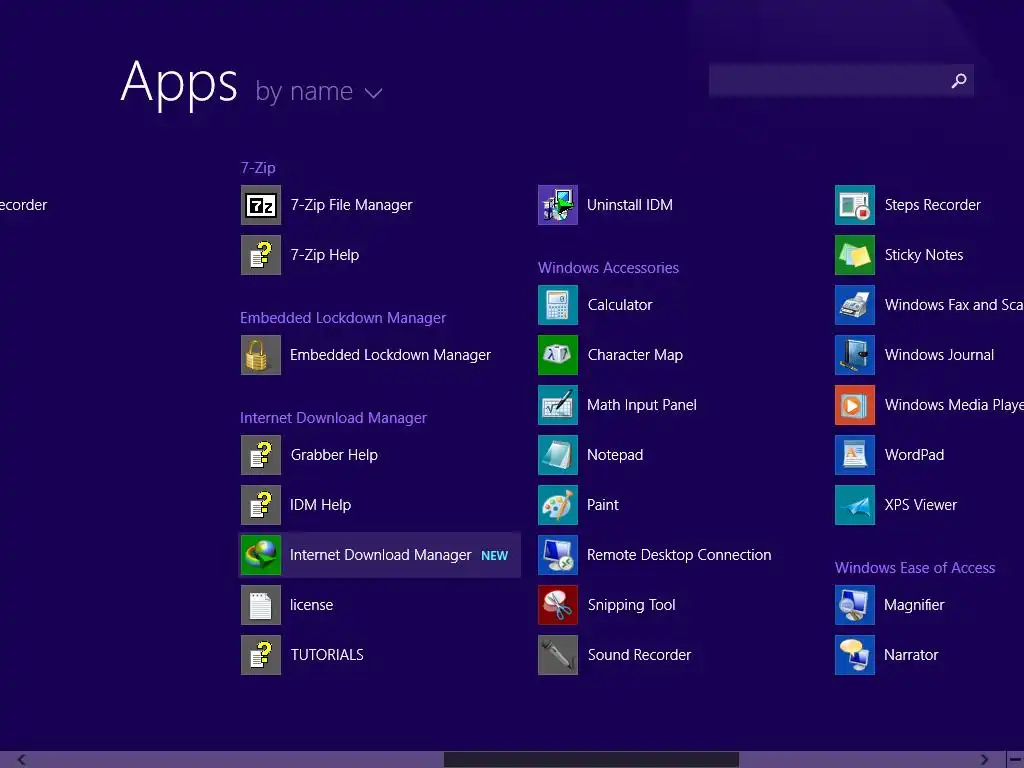The image size is (1024, 768).
Task: Launch the Windows Media Player icon
Action: tap(855, 405)
